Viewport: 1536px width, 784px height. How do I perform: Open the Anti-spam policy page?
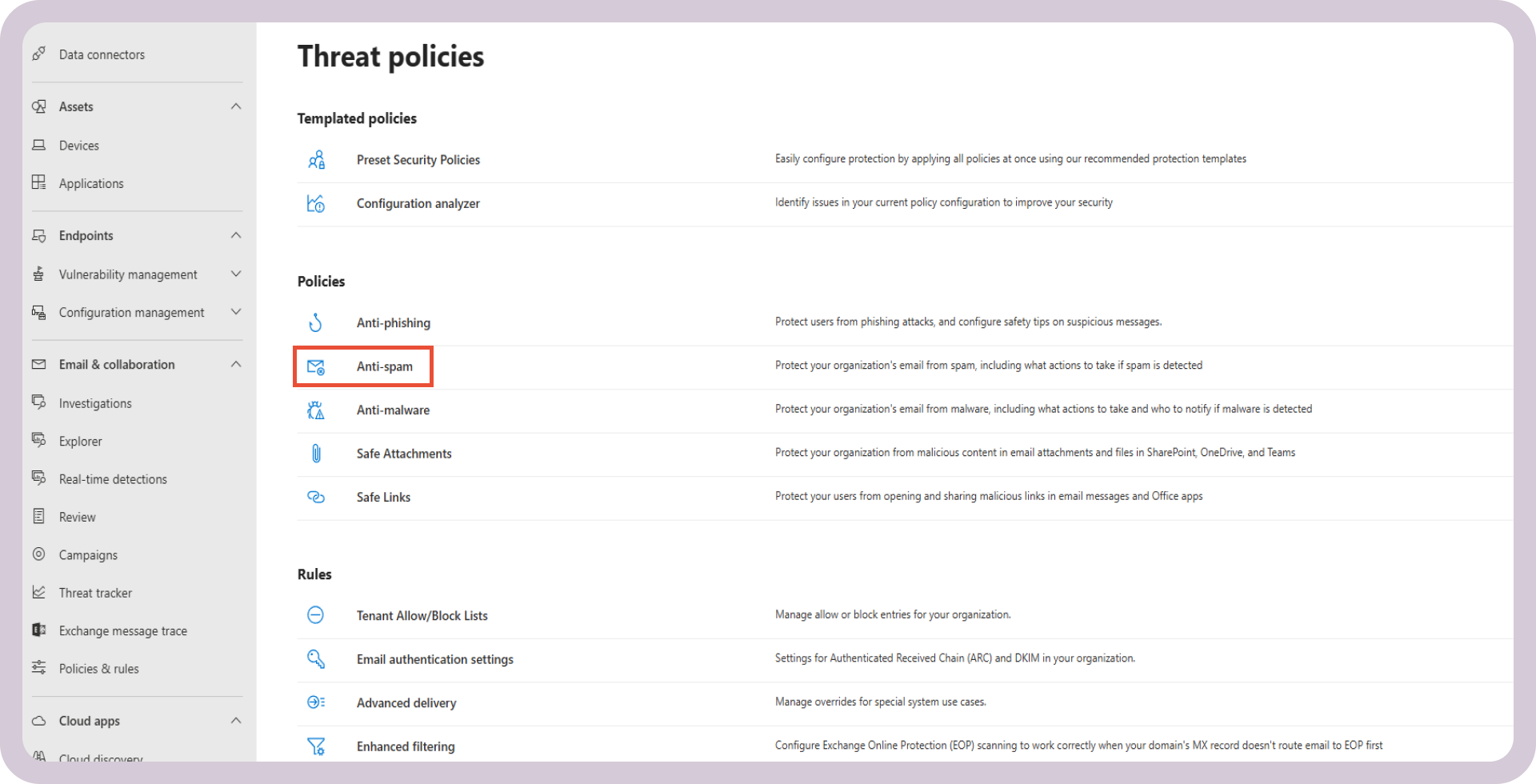point(385,366)
